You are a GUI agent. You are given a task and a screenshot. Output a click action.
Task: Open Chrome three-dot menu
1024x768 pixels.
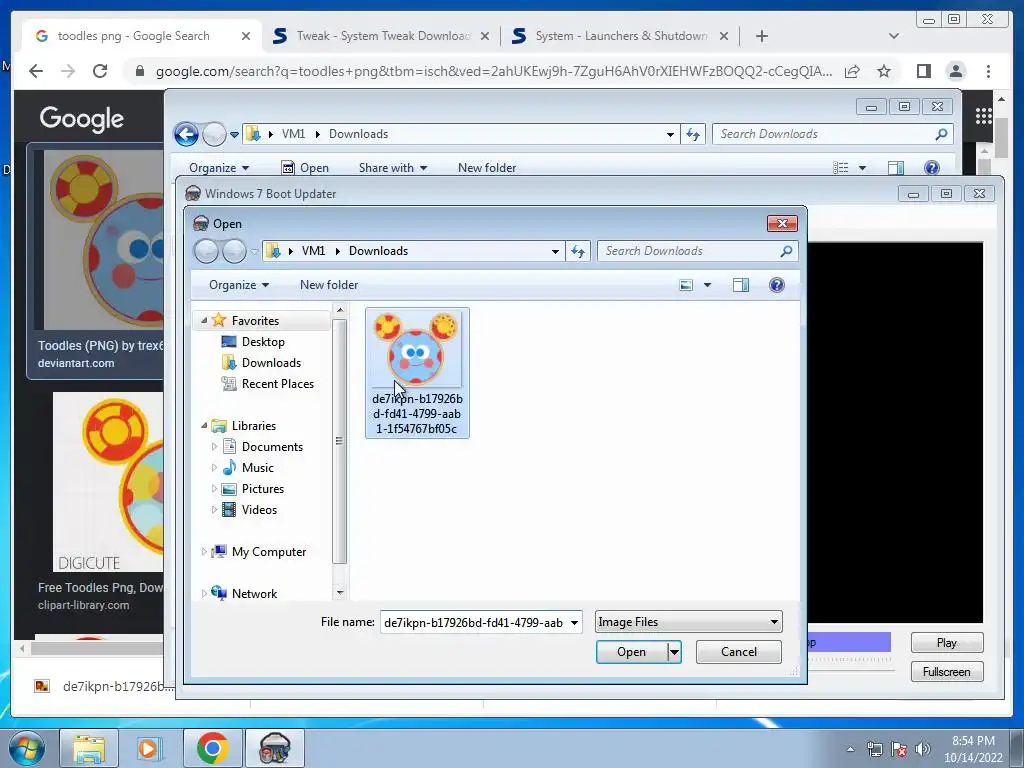988,71
